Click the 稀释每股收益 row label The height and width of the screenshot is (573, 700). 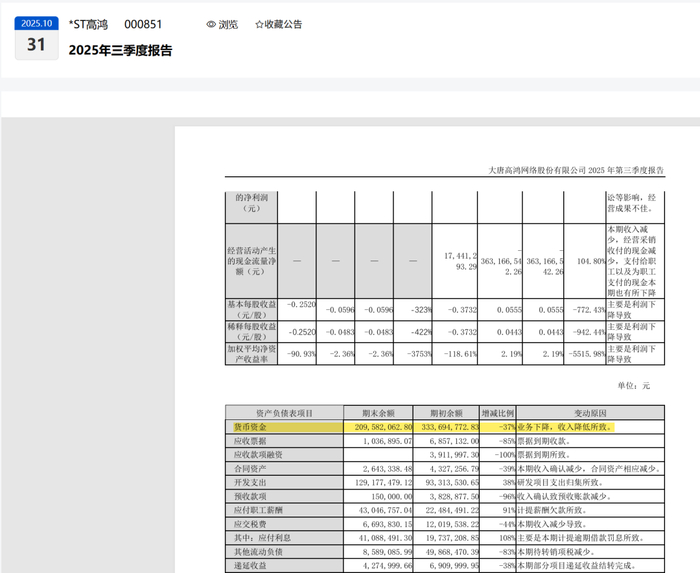click(x=252, y=332)
